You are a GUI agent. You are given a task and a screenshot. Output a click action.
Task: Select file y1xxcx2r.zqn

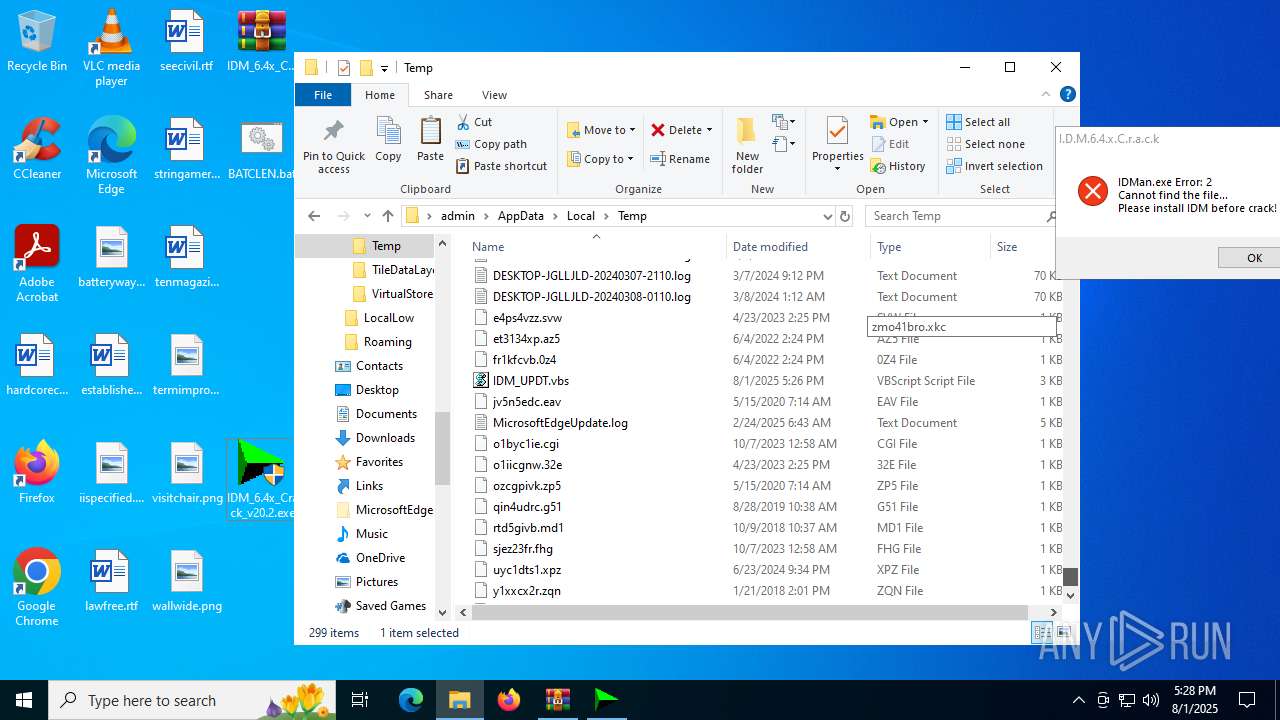click(526, 591)
